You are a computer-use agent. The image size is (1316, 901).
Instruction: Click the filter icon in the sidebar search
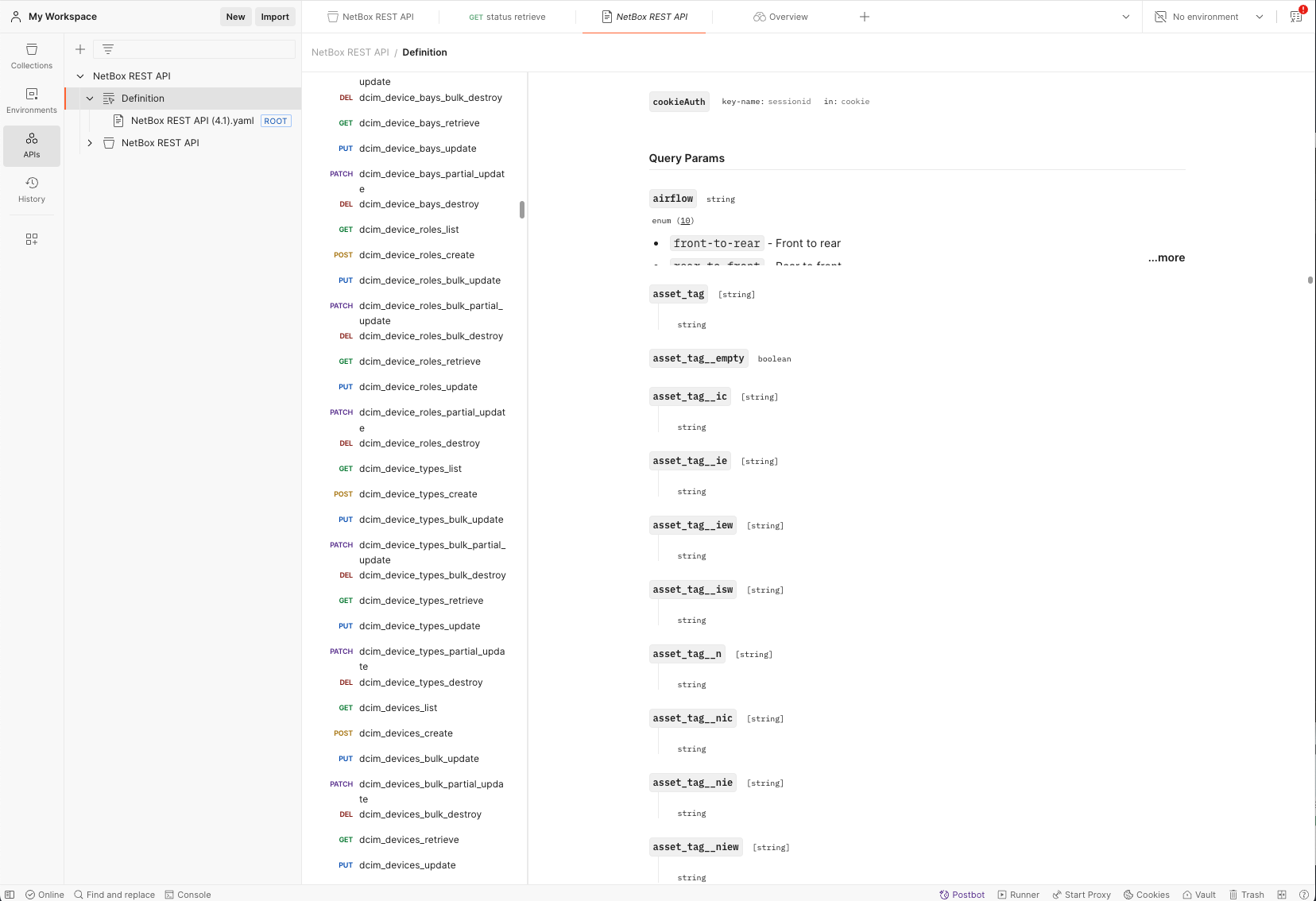108,49
